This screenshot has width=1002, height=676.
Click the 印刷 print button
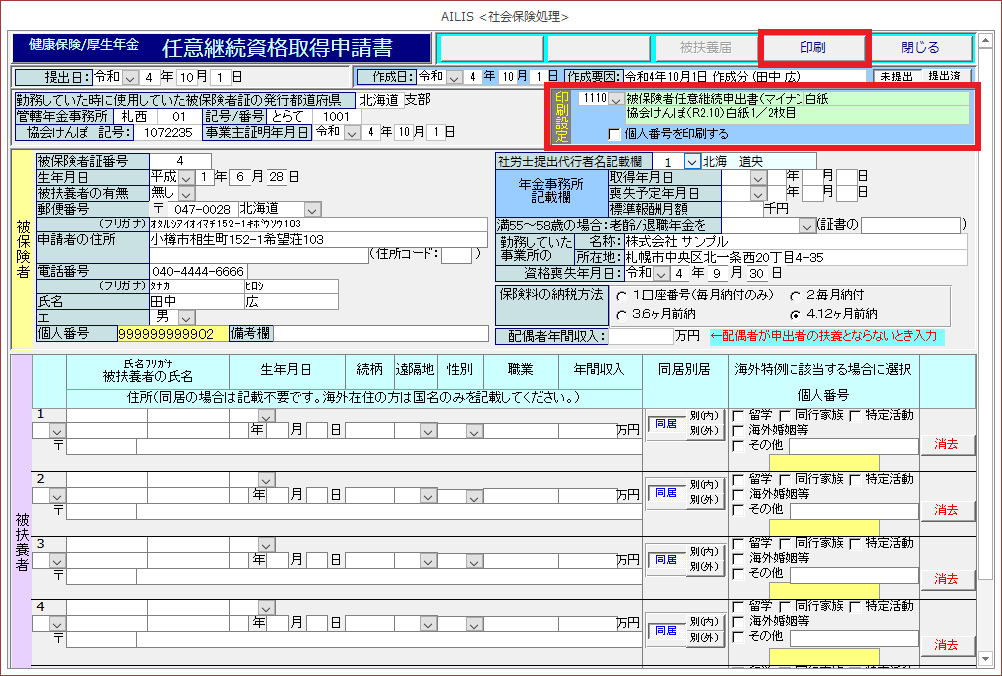pos(812,47)
